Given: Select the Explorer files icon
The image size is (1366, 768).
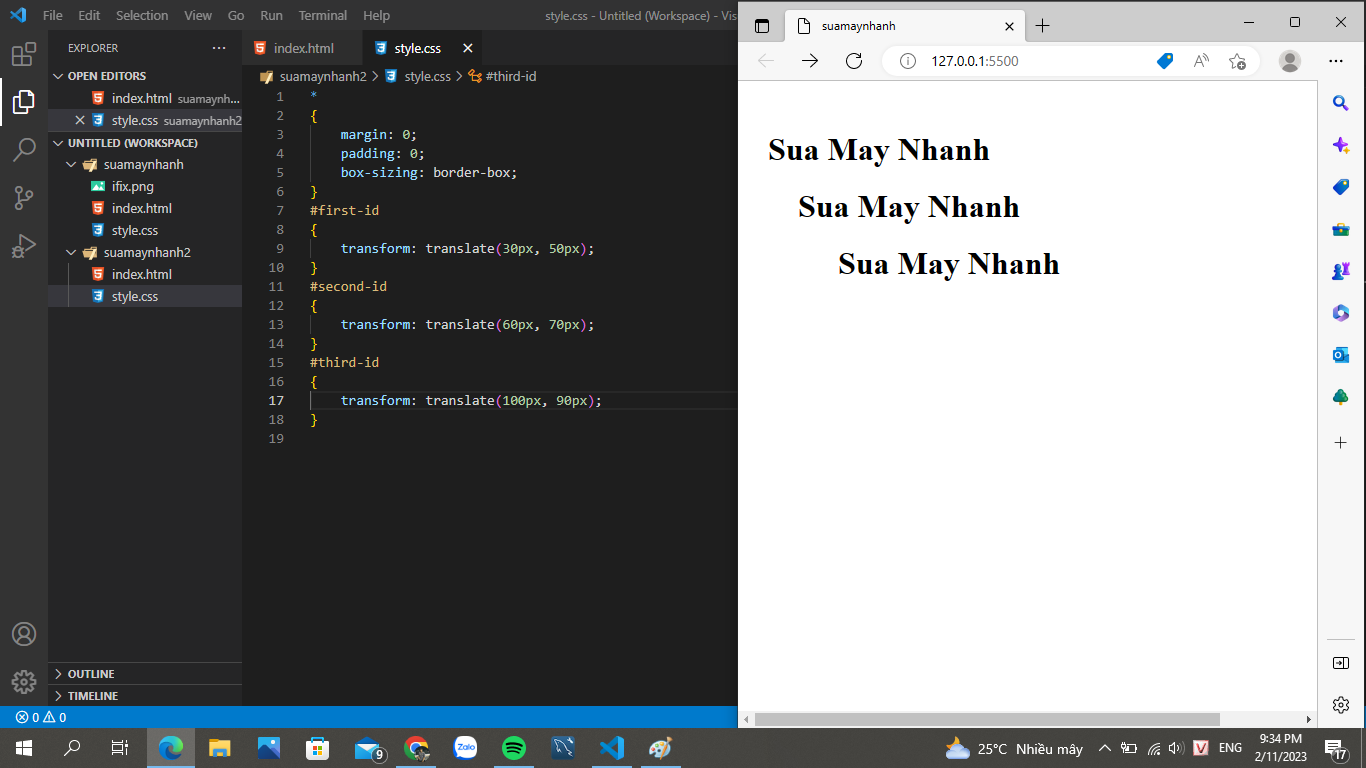Looking at the screenshot, I should coord(24,102).
